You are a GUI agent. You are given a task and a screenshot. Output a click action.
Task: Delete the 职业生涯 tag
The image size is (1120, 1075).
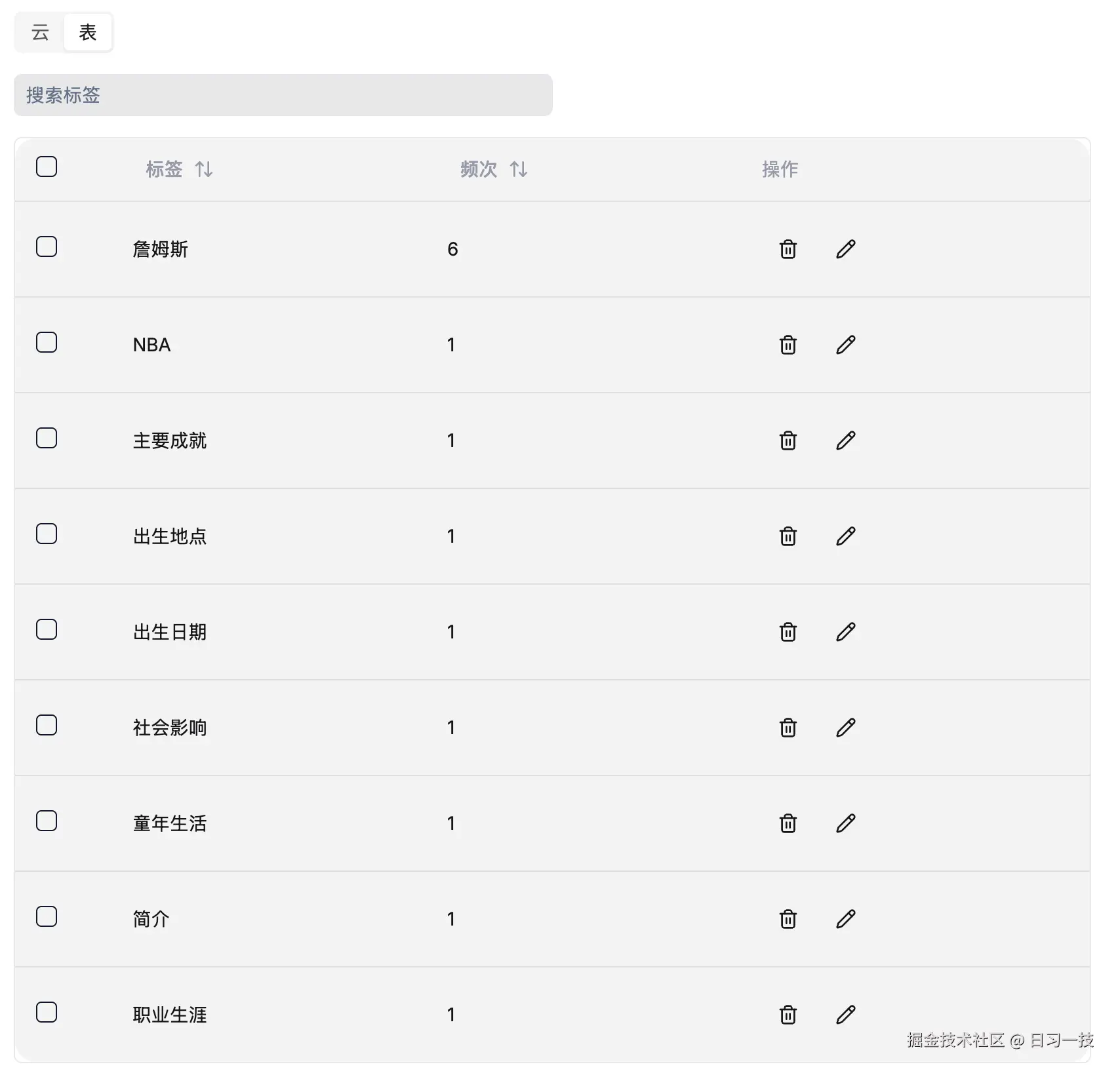pos(788,1015)
